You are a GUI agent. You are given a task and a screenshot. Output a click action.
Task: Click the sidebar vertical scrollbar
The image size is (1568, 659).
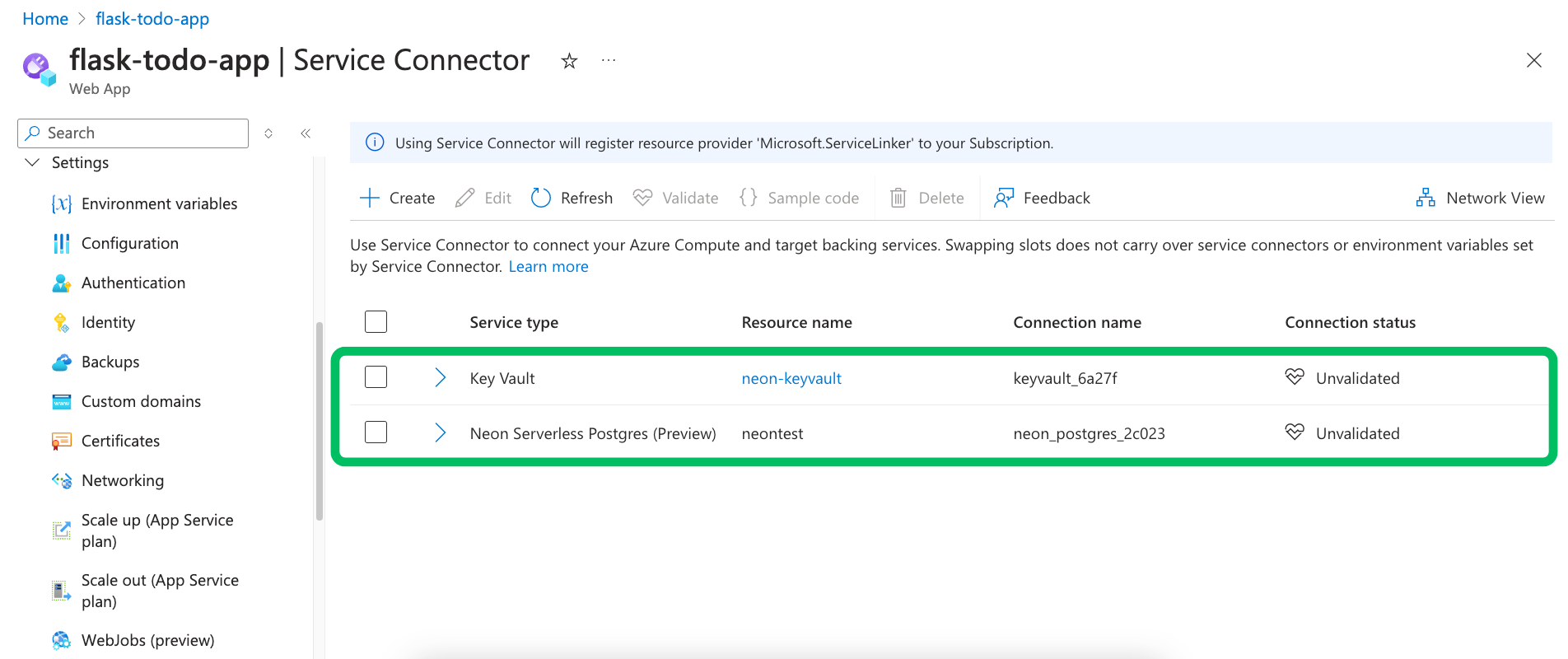point(320,420)
